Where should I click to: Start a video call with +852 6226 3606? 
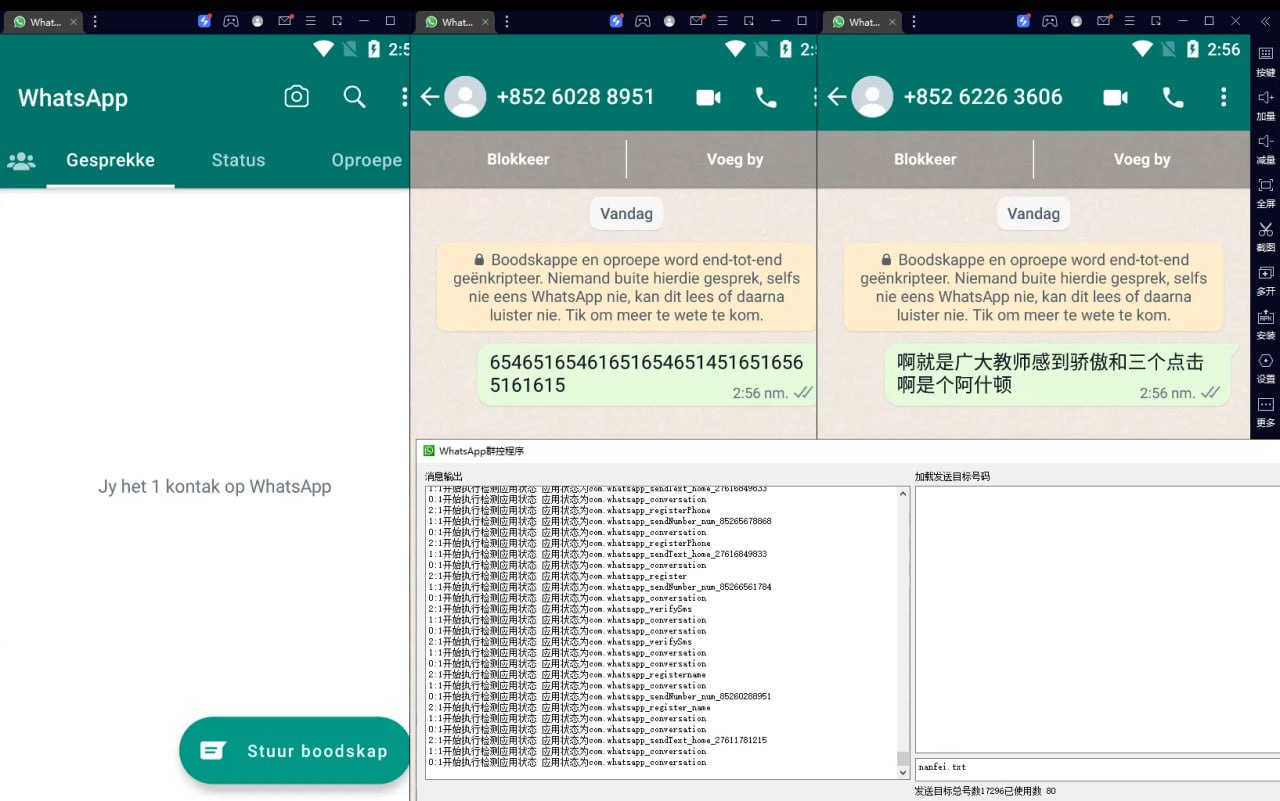pyautogui.click(x=1114, y=97)
